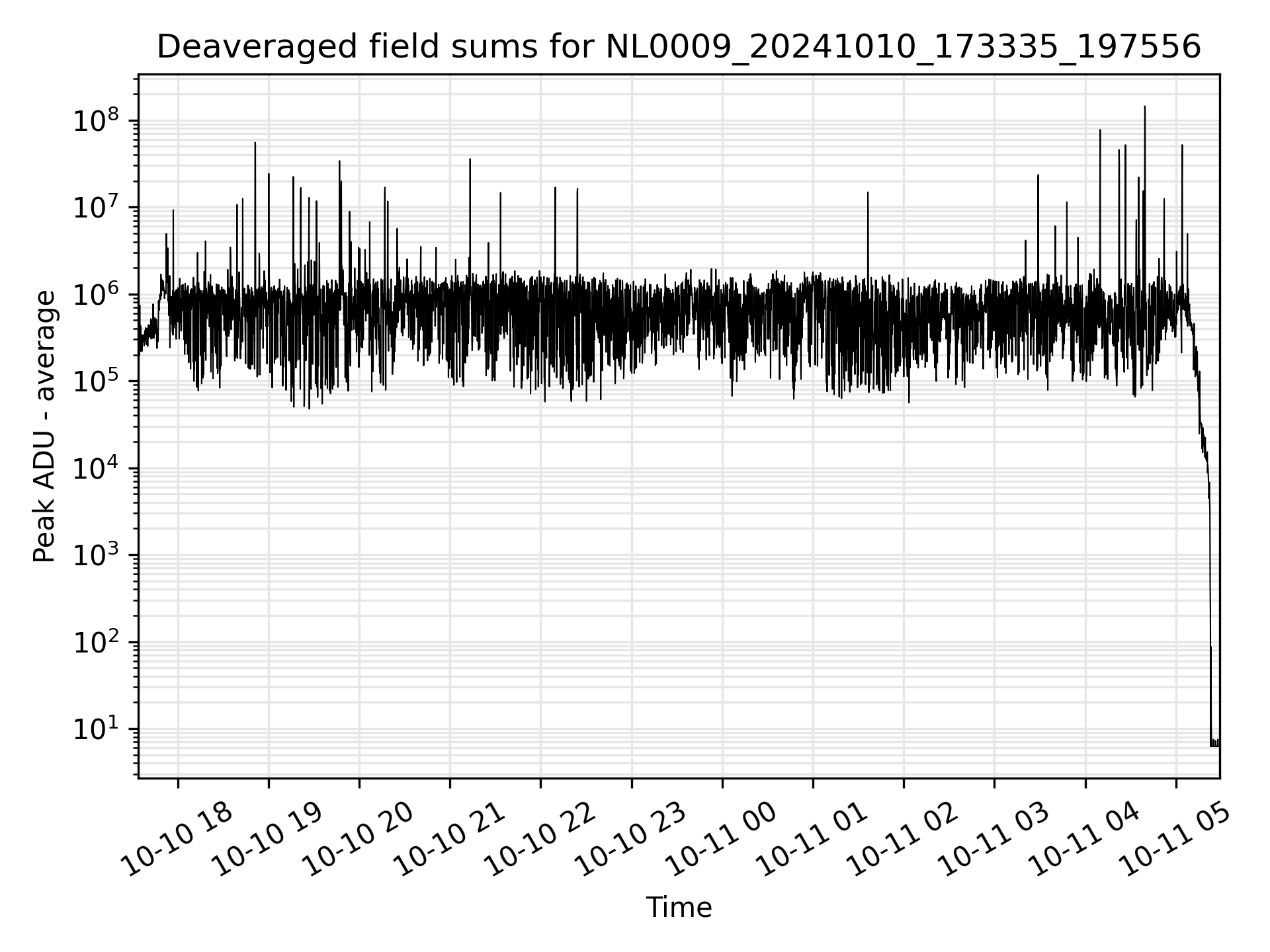Screen dimensions: 1270x952
Task: Click the plot title 'Deaveraged field sums for NL0009_20241010_173335_197556'
Action: point(679,48)
